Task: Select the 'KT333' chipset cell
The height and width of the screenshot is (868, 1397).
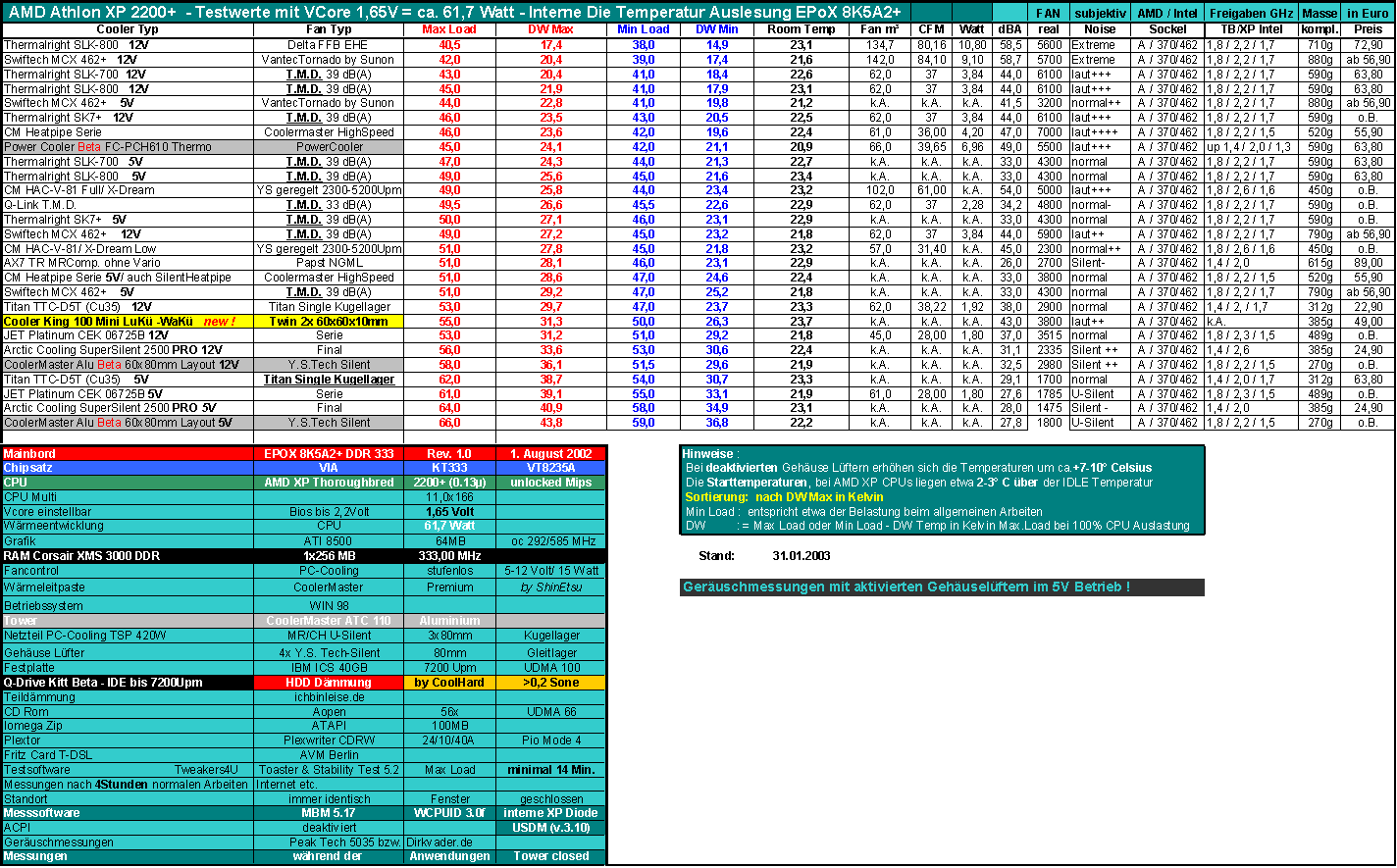Action: (x=449, y=468)
